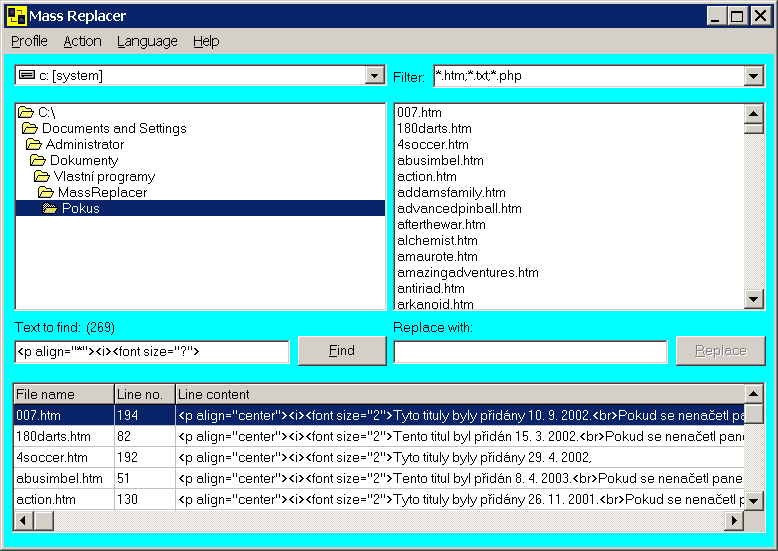Screen dimensions: 778x551
Task: Click the Replace with text field
Action: click(x=530, y=351)
